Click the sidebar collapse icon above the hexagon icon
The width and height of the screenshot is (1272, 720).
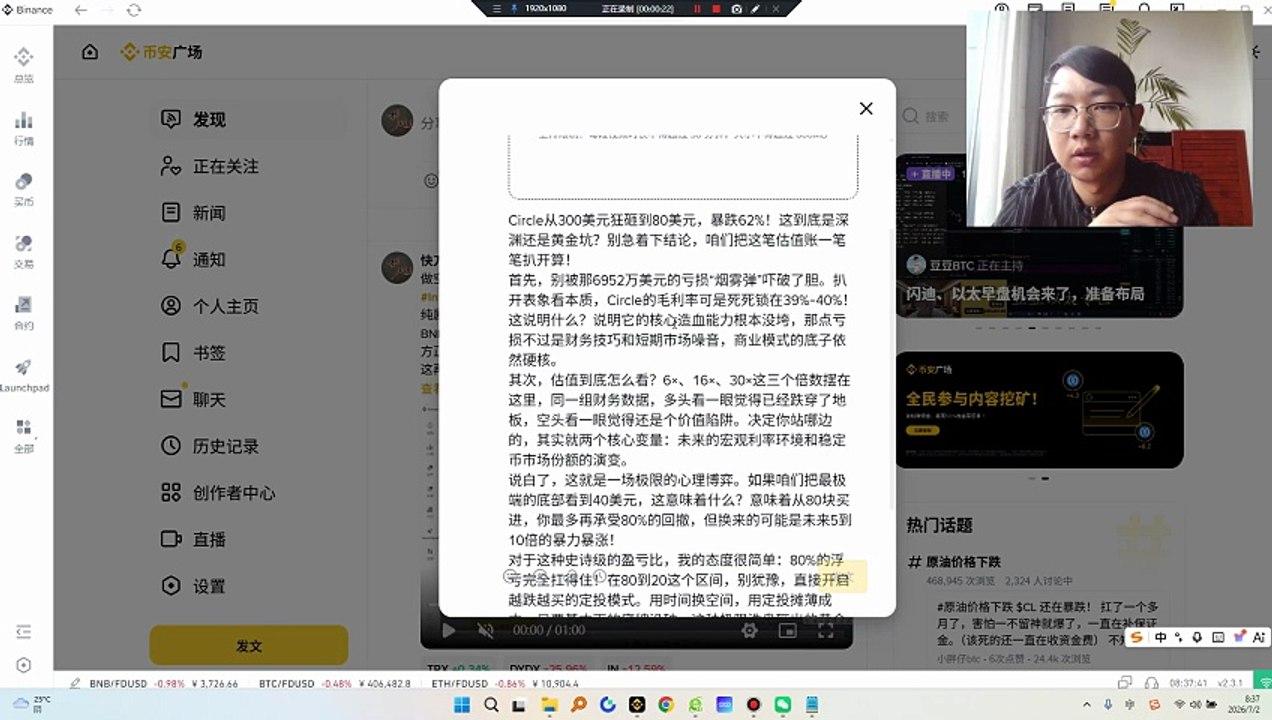click(24, 632)
